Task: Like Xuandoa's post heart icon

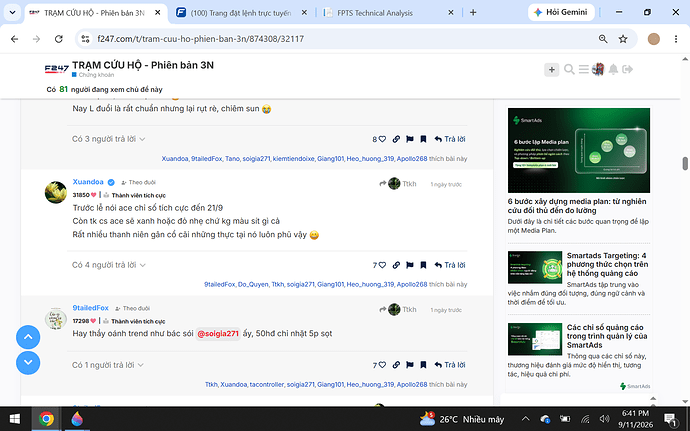Action: click(x=382, y=265)
